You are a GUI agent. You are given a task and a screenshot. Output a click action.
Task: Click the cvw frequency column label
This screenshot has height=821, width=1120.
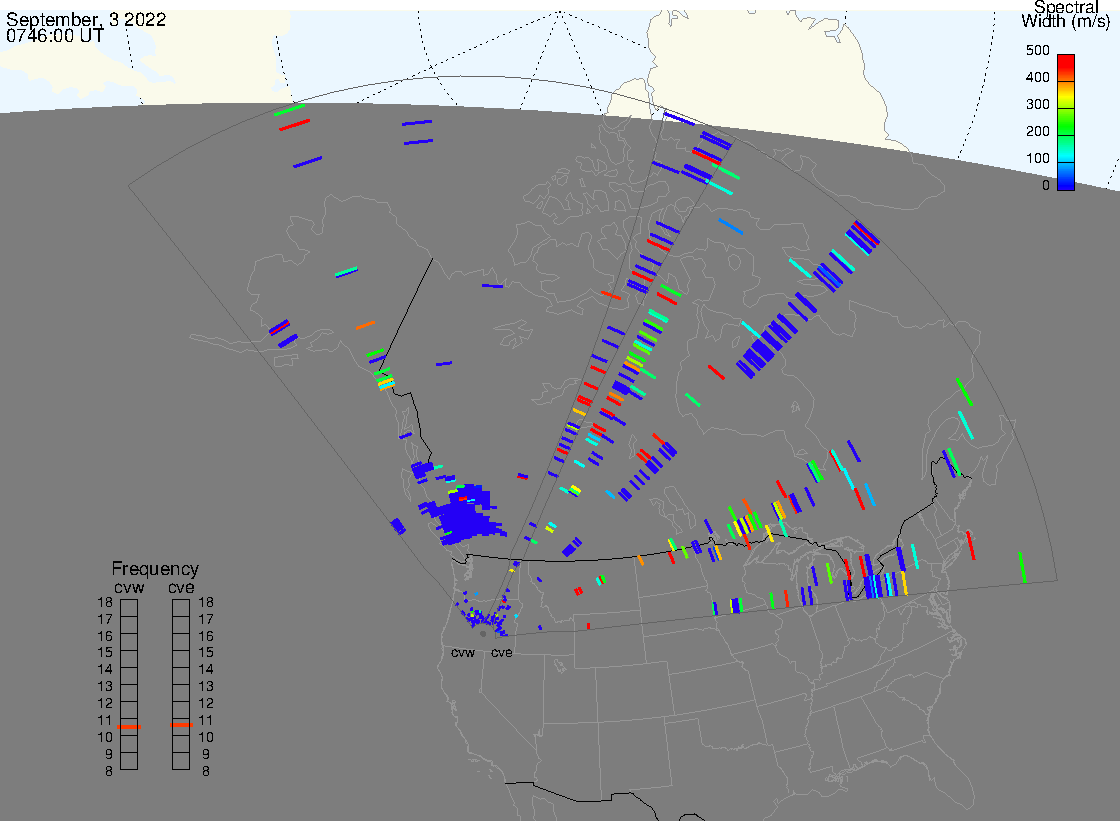pos(129,587)
